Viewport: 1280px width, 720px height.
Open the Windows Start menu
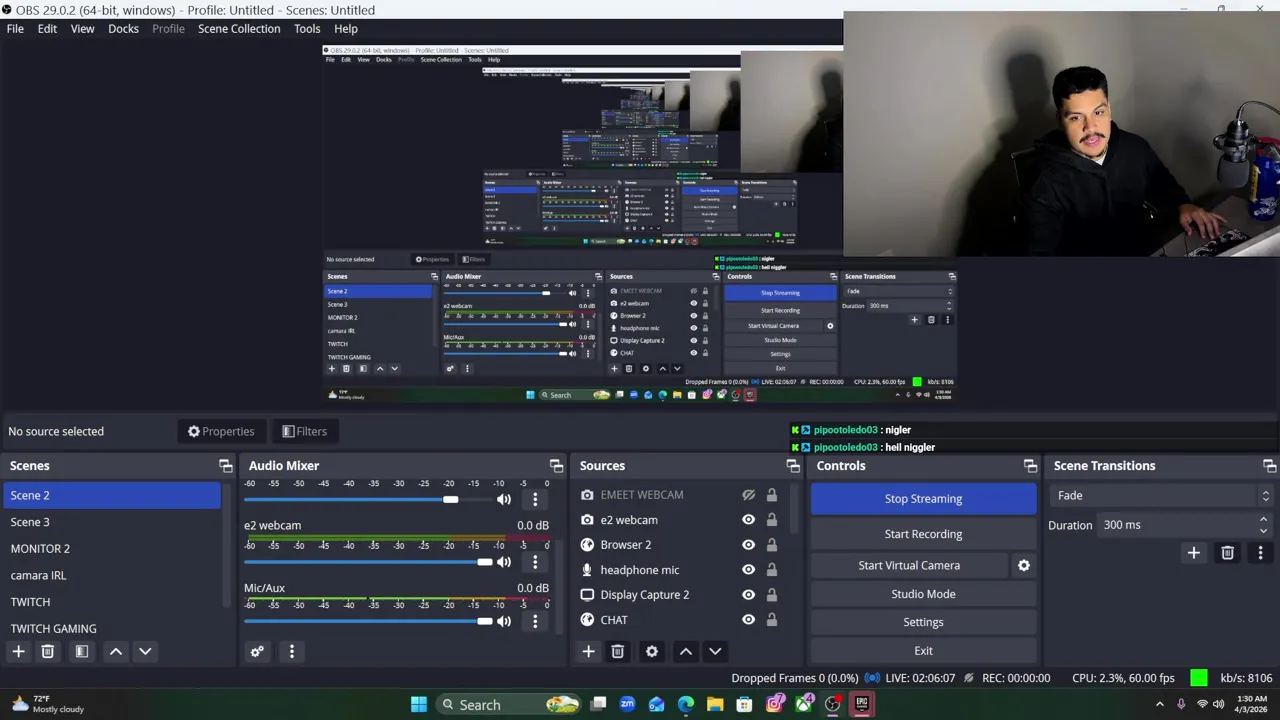tap(419, 704)
